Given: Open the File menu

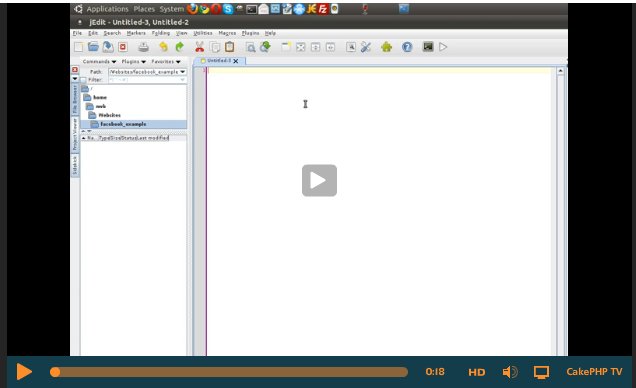Looking at the screenshot, I should [x=77, y=33].
